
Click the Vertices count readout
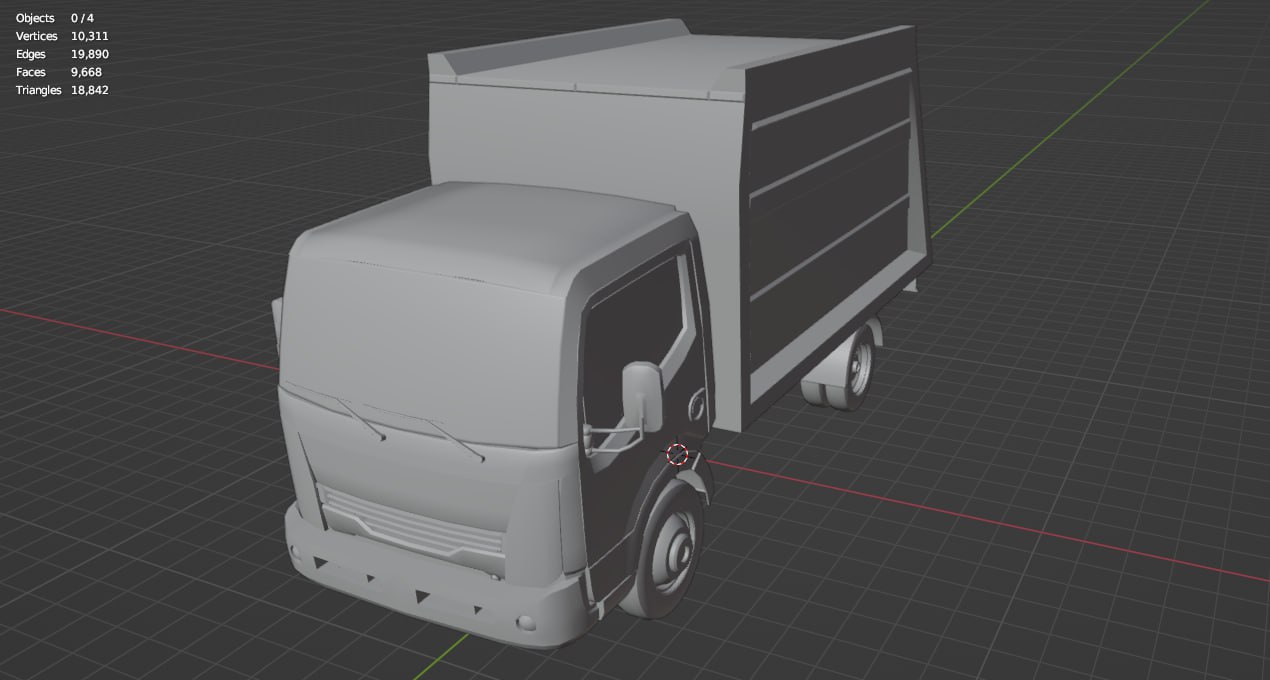click(x=88, y=35)
